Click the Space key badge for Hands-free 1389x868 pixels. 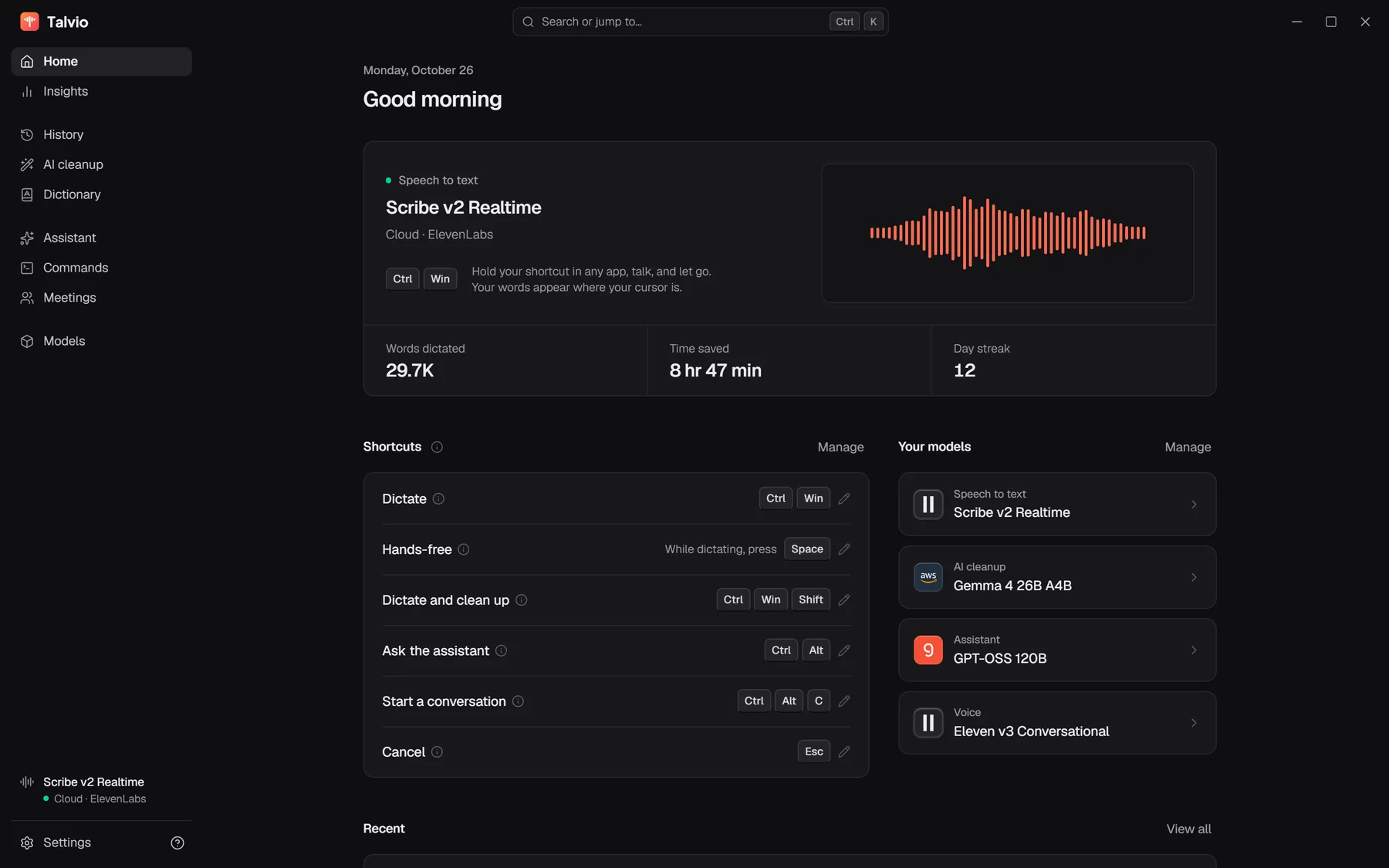[x=807, y=549]
